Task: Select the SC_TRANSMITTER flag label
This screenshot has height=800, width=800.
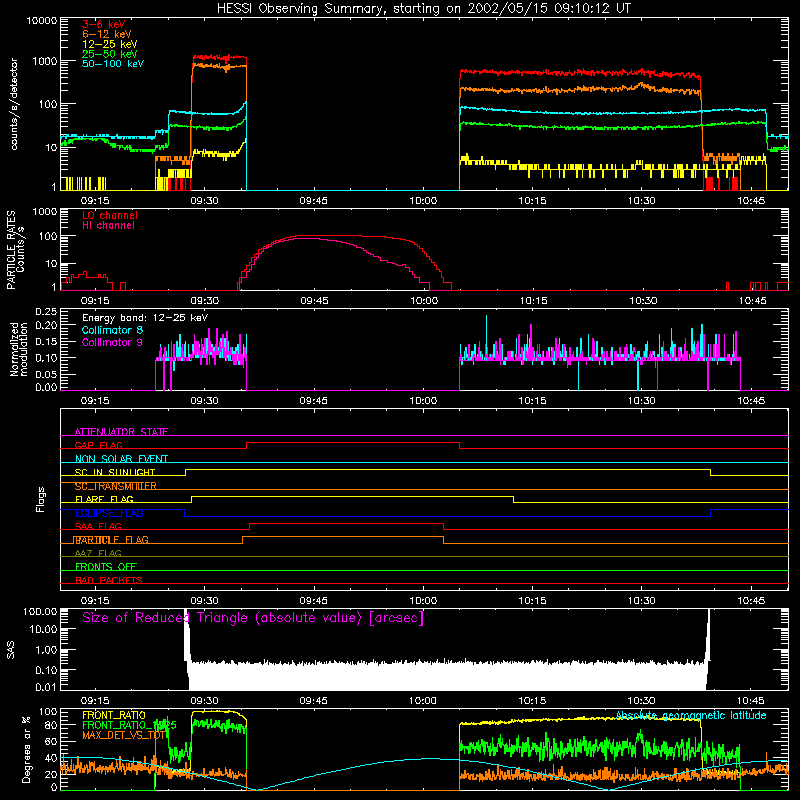Action: pos(115,486)
